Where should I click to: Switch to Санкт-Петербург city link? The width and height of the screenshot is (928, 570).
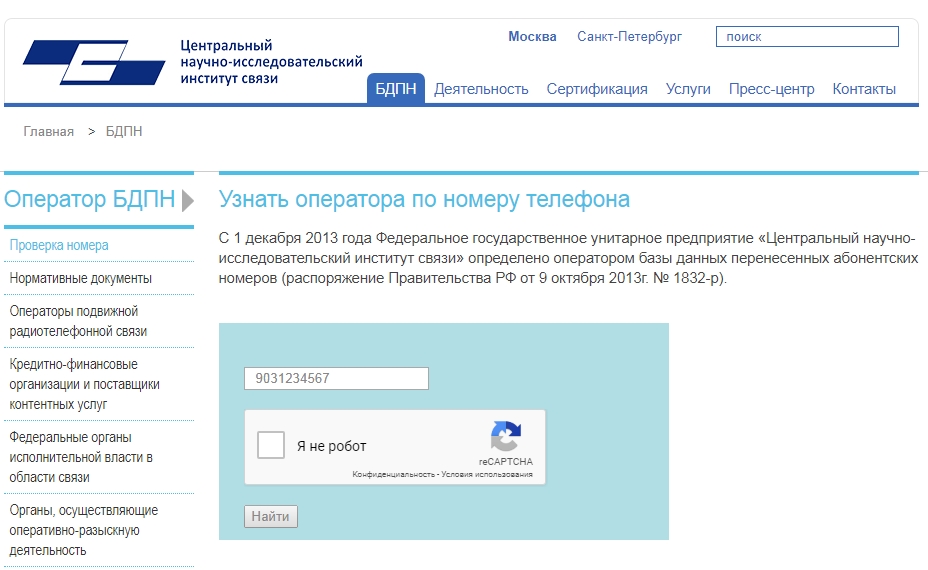[629, 37]
